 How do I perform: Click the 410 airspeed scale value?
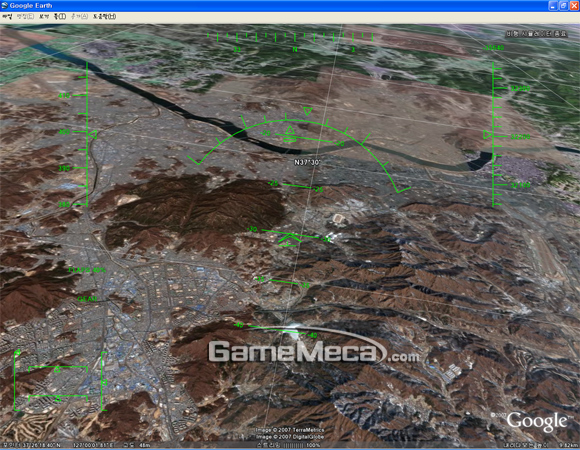tap(64, 95)
